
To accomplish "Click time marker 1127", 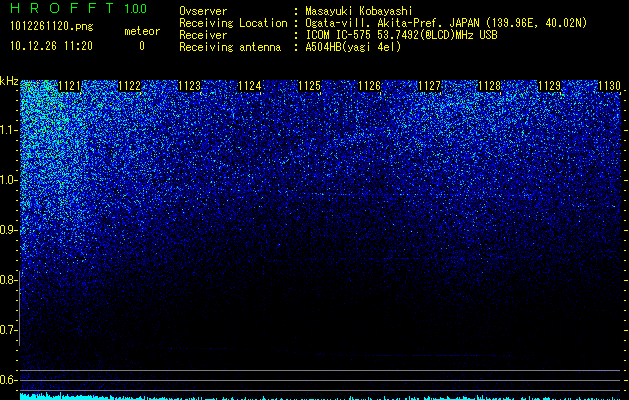I will point(429,86).
